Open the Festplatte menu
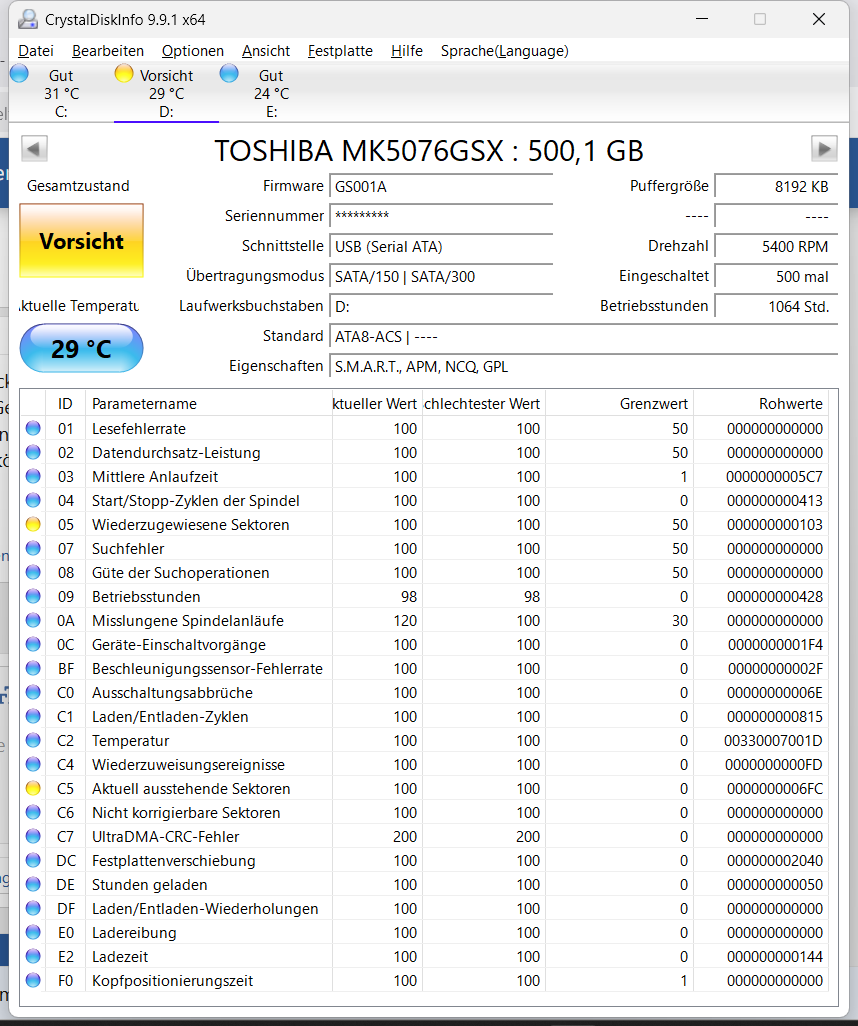Screen dimensions: 858x1026 click(x=340, y=51)
